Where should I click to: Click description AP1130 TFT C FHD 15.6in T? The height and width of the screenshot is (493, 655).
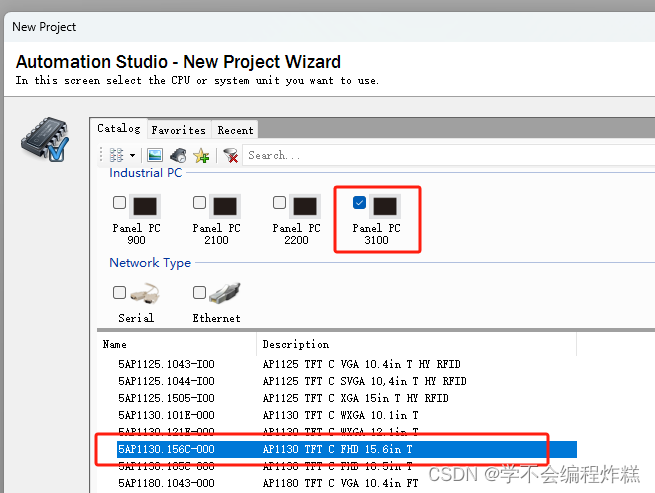point(338,449)
